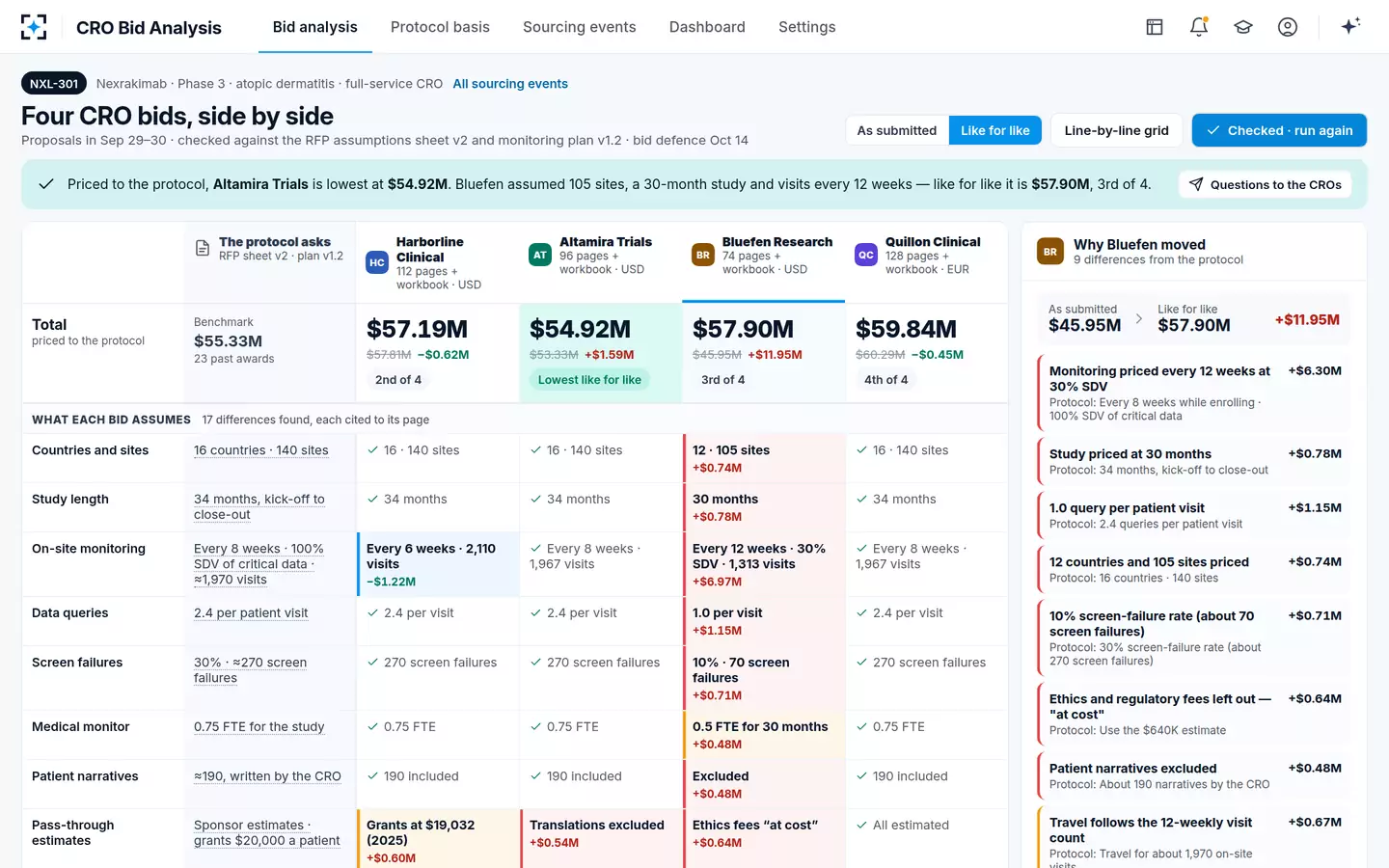Expand the Monitoring priced every 12 weeks difference
Screen dimensions: 1389x868
tap(1193, 393)
